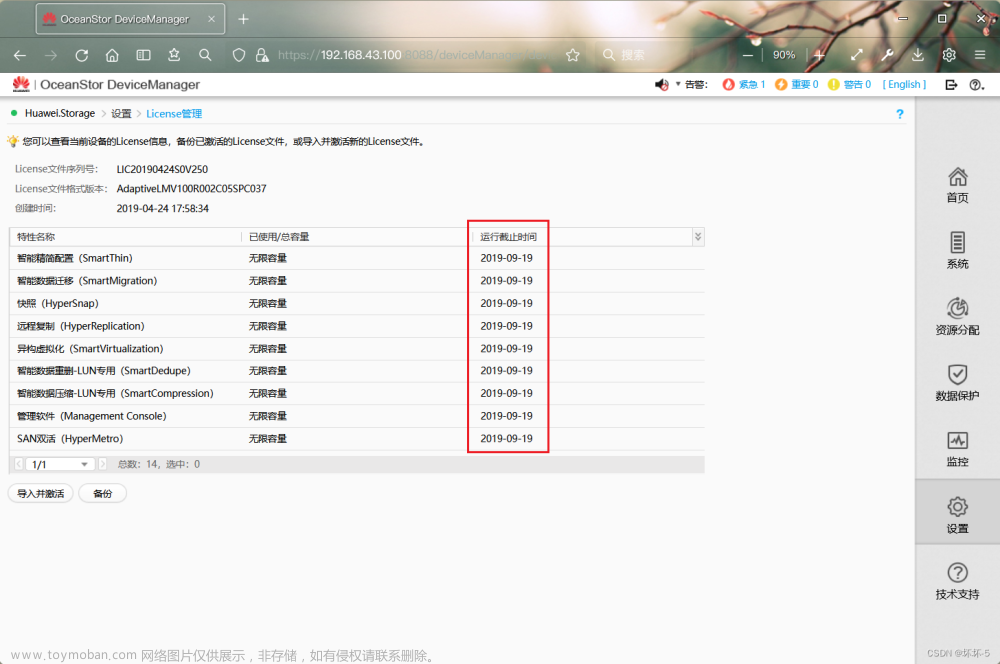Click the padlock site security icon
Viewport: 1000px width, 664px height.
[x=261, y=55]
